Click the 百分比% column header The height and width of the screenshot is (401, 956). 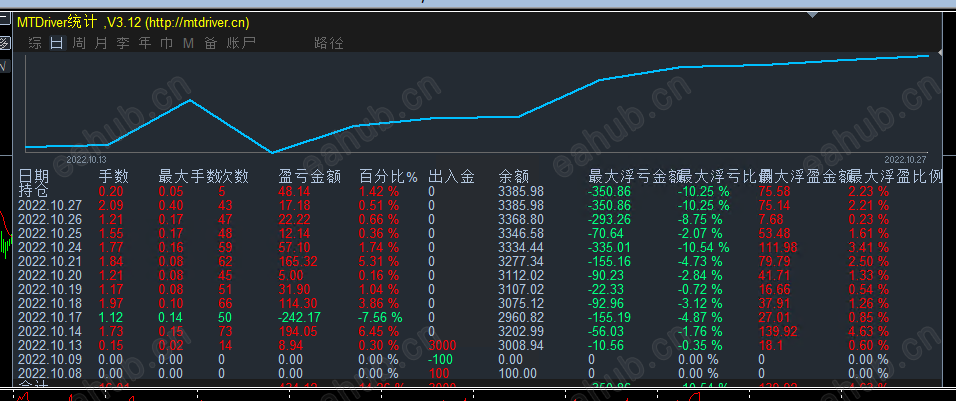(388, 177)
